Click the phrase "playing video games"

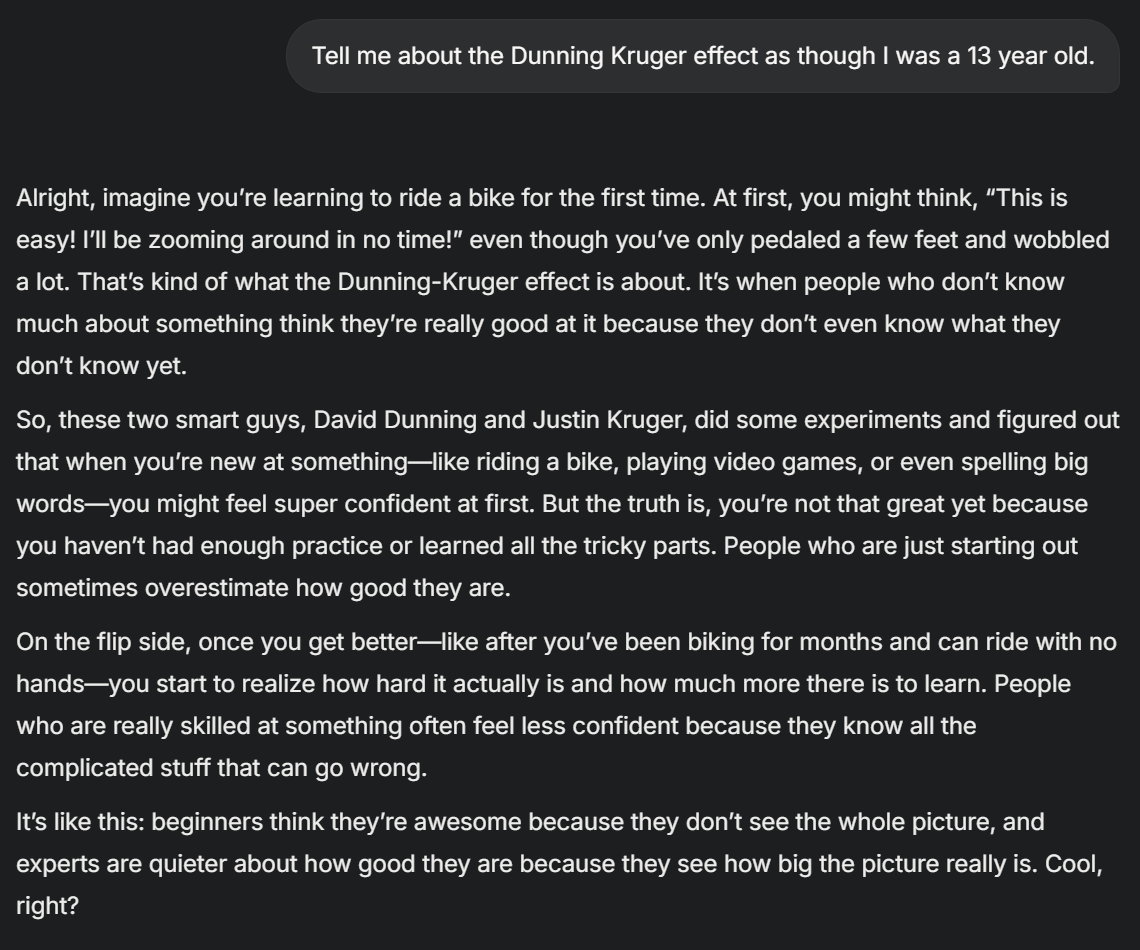[744, 462]
